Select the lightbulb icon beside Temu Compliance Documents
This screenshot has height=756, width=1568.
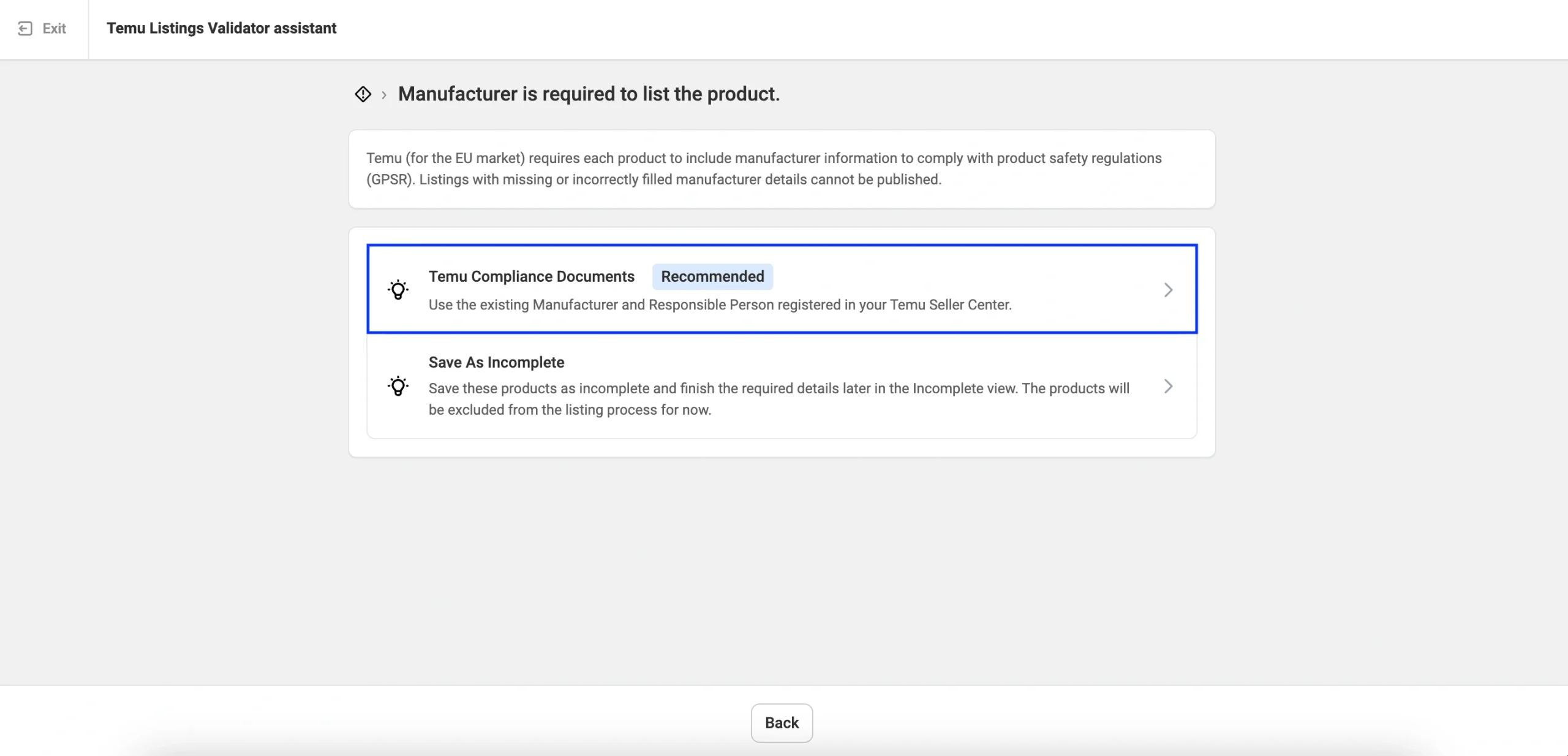coord(398,289)
